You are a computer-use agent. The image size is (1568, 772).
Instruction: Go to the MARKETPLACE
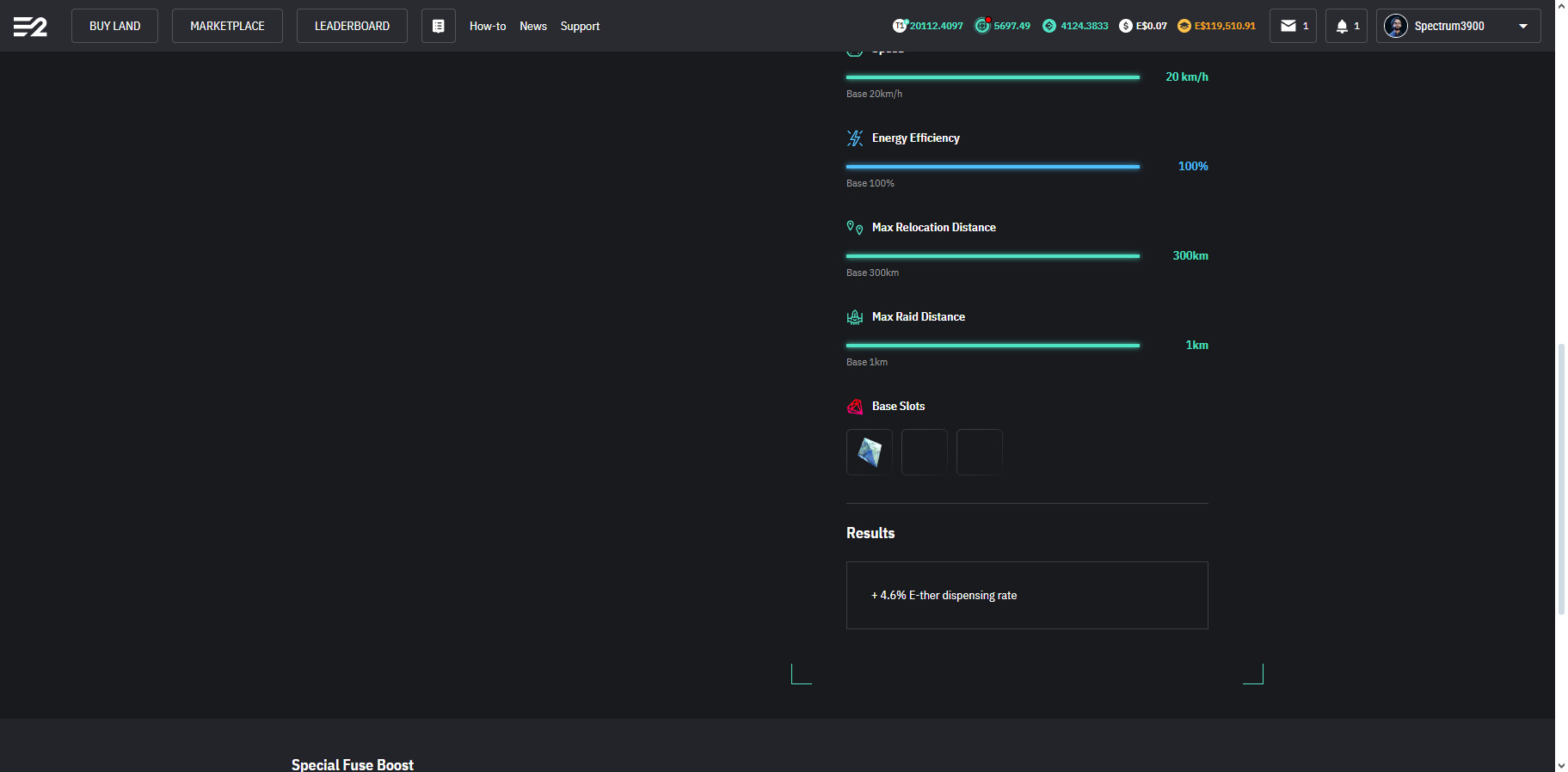pyautogui.click(x=227, y=26)
